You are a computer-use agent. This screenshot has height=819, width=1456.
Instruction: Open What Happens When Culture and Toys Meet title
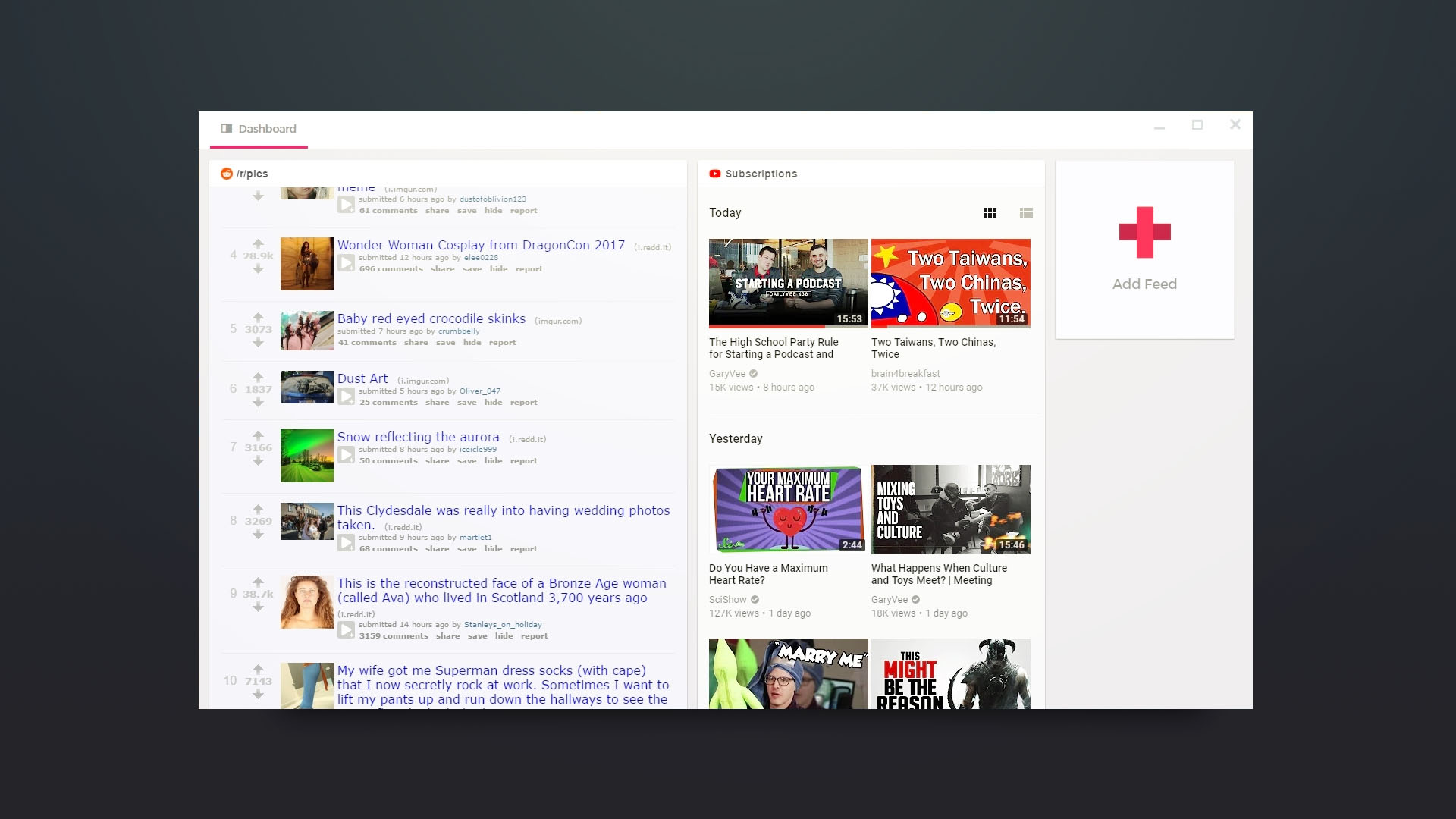coord(939,574)
